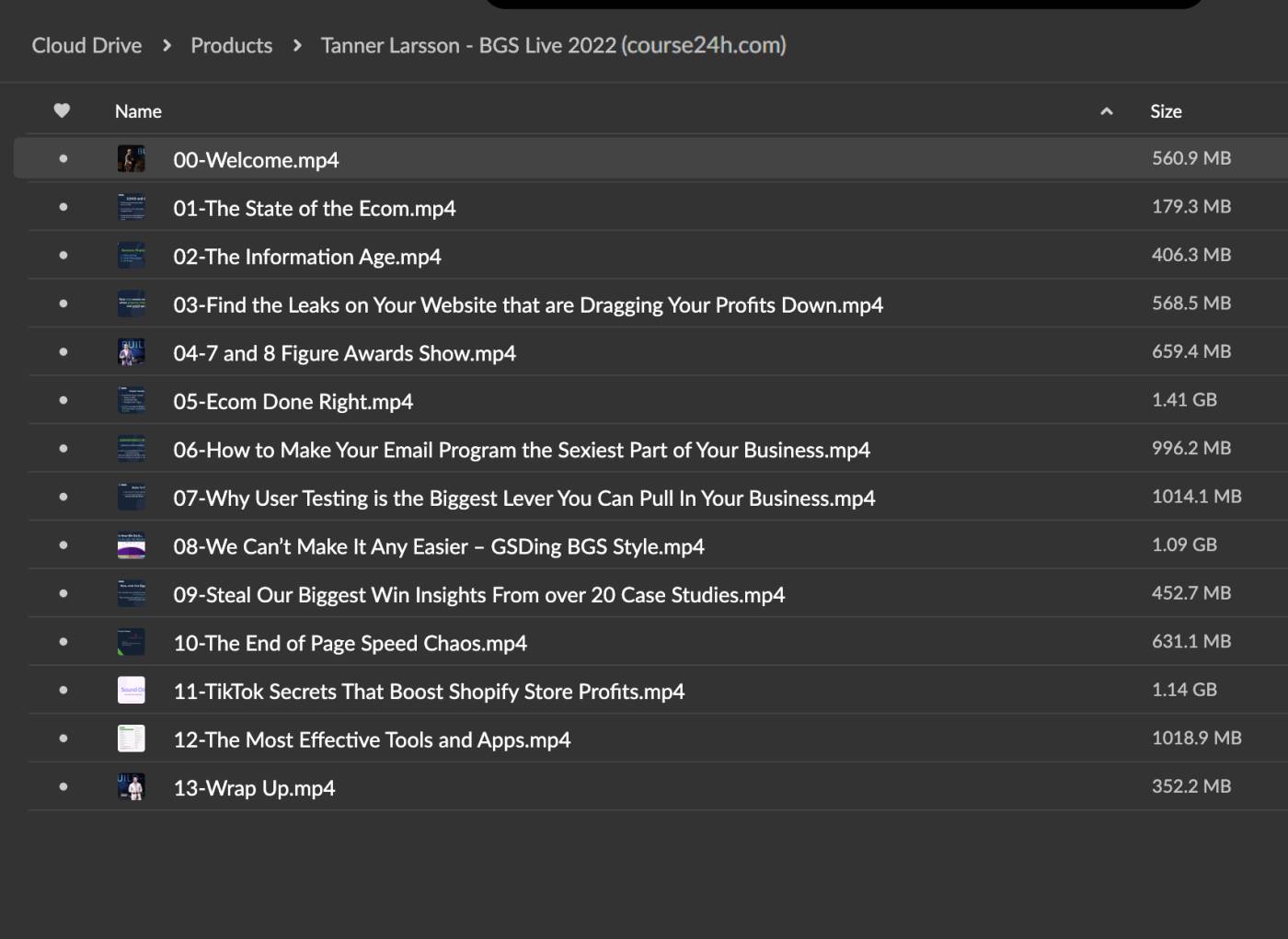This screenshot has width=1288, height=939.
Task: Sort files by the Size column header
Action: (x=1166, y=111)
